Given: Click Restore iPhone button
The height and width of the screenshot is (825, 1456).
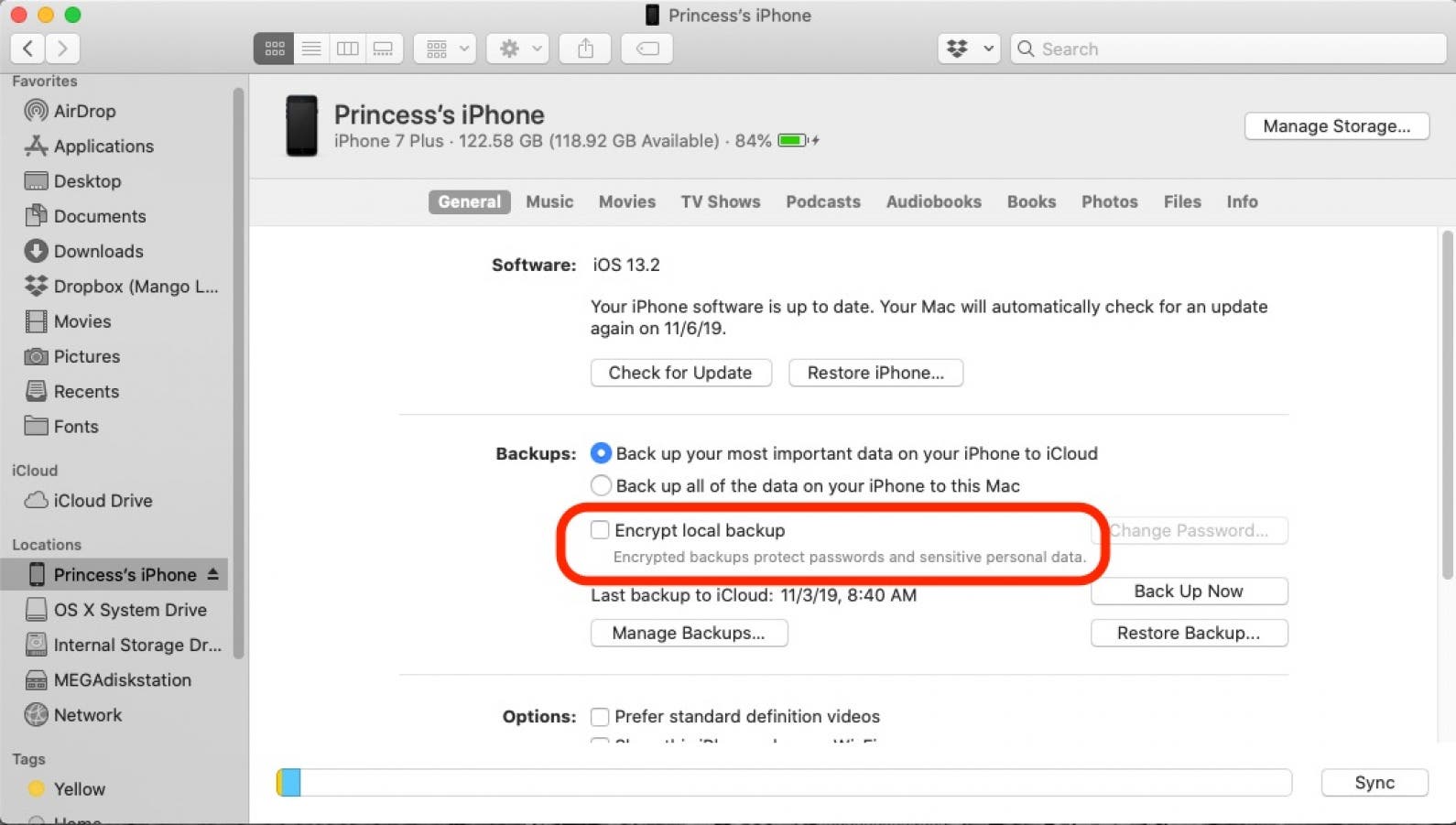Looking at the screenshot, I should coord(875,373).
